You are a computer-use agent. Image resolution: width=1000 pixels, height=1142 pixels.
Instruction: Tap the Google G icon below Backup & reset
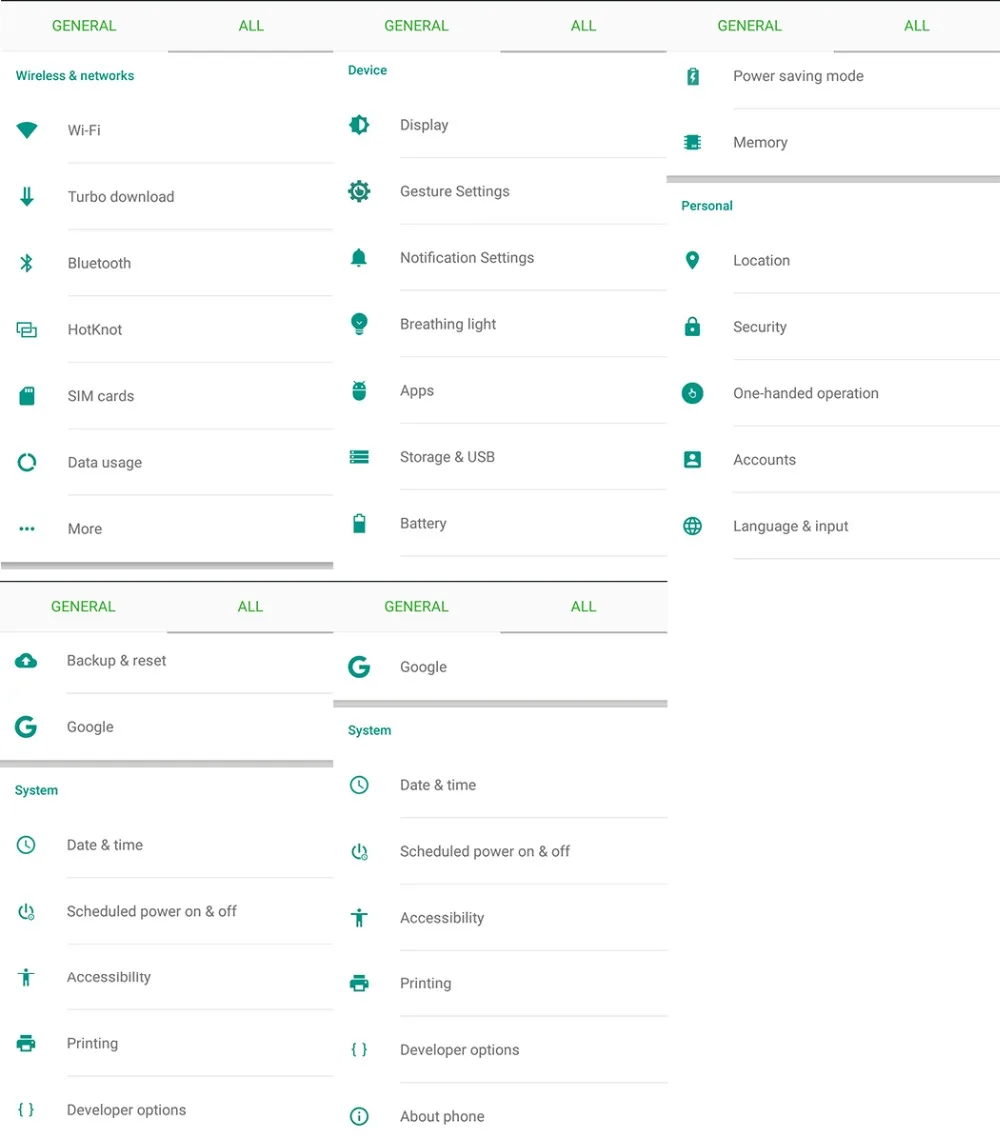pos(26,727)
